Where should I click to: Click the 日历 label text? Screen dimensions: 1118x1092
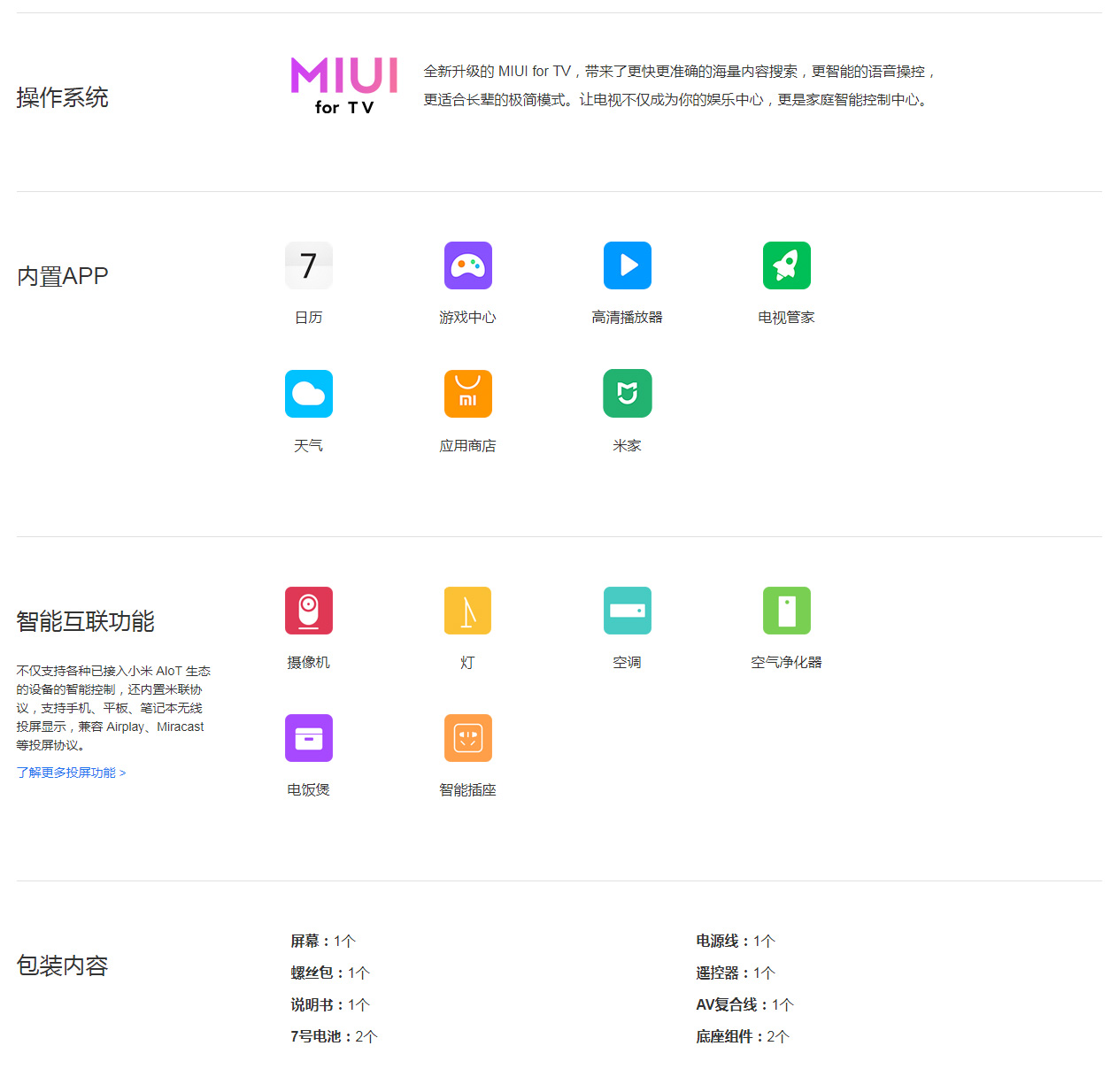pos(309,317)
